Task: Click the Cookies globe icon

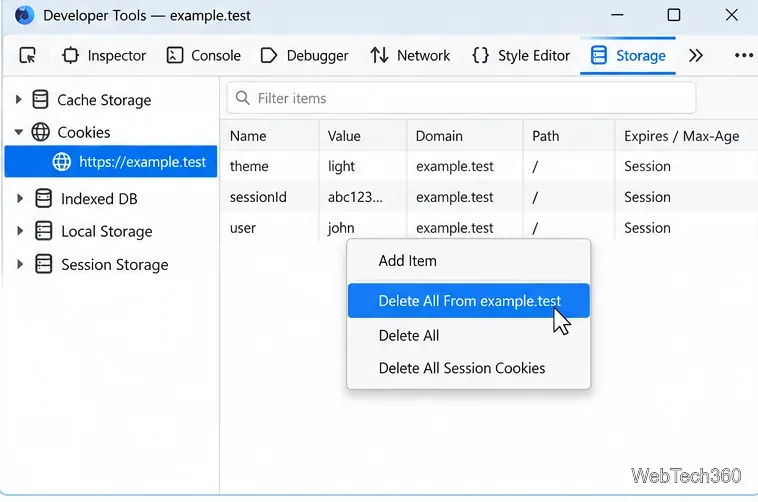Action: point(40,132)
